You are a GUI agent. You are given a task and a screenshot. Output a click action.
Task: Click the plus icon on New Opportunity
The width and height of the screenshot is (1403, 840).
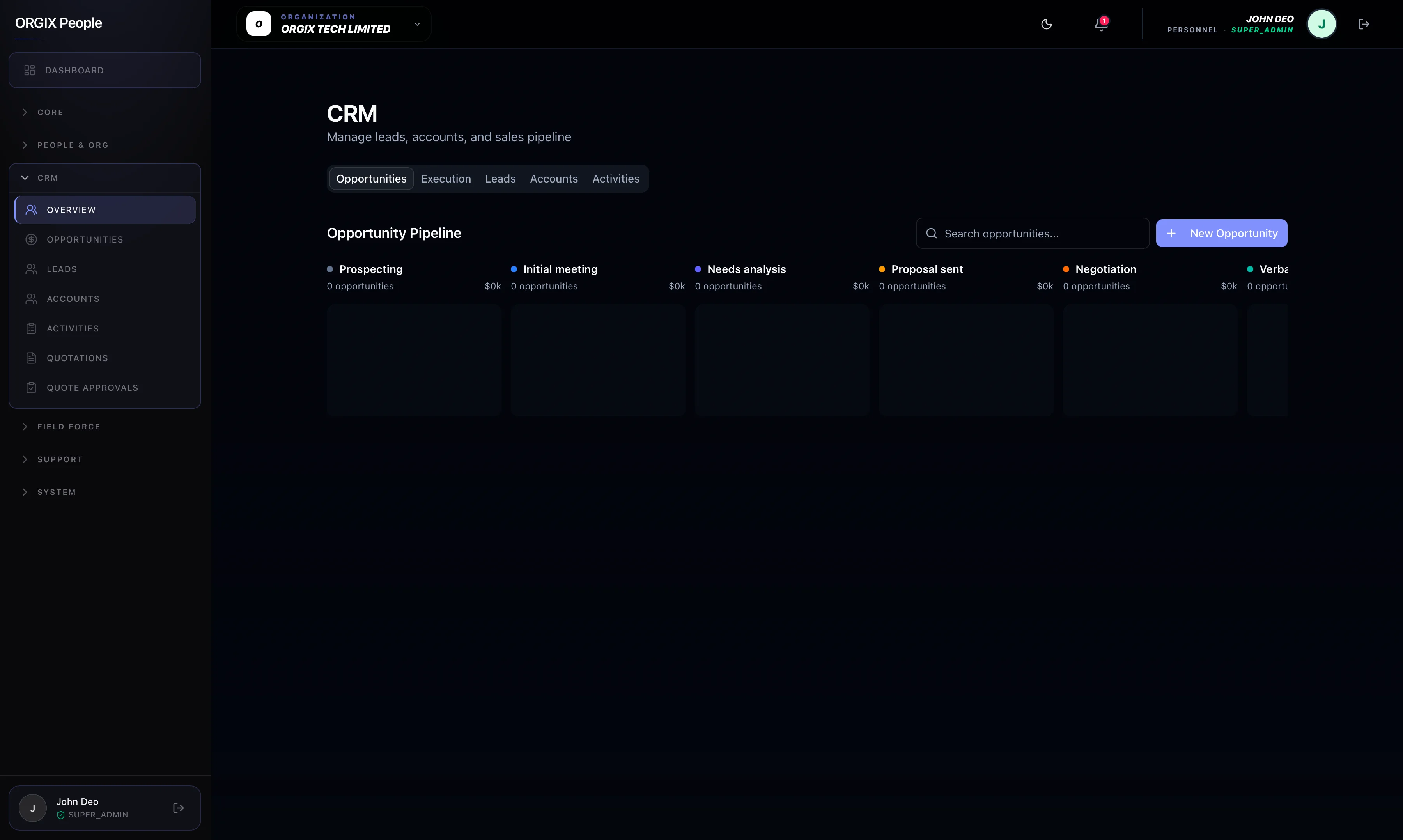tap(1171, 233)
